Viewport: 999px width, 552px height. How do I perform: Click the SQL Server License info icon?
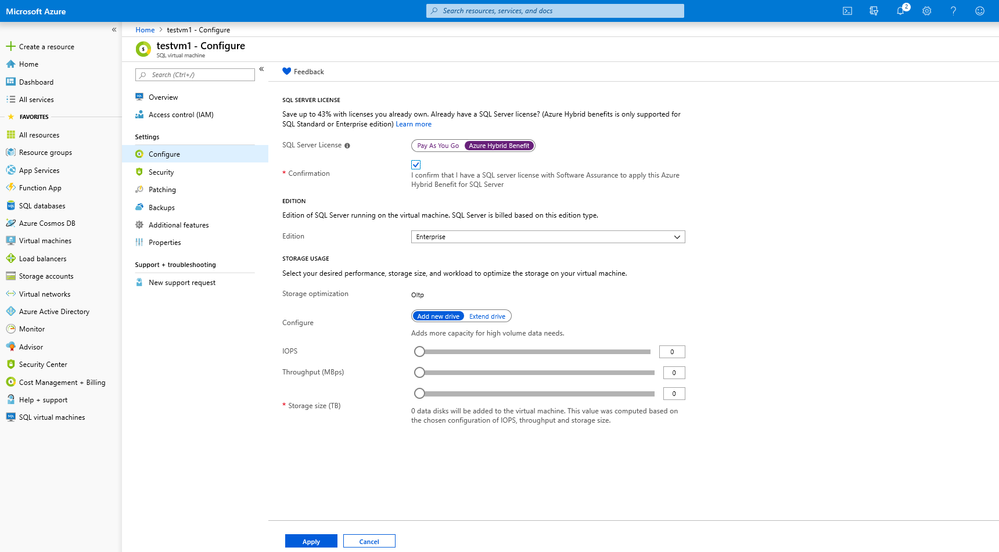pos(347,145)
